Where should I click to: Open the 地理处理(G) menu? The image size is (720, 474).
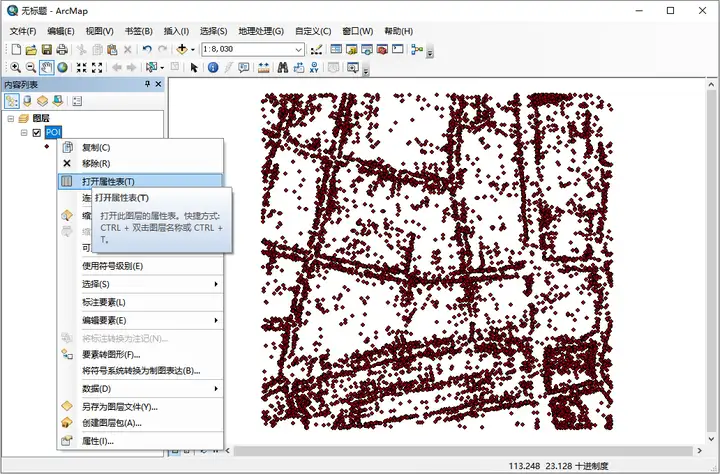(x=263, y=31)
